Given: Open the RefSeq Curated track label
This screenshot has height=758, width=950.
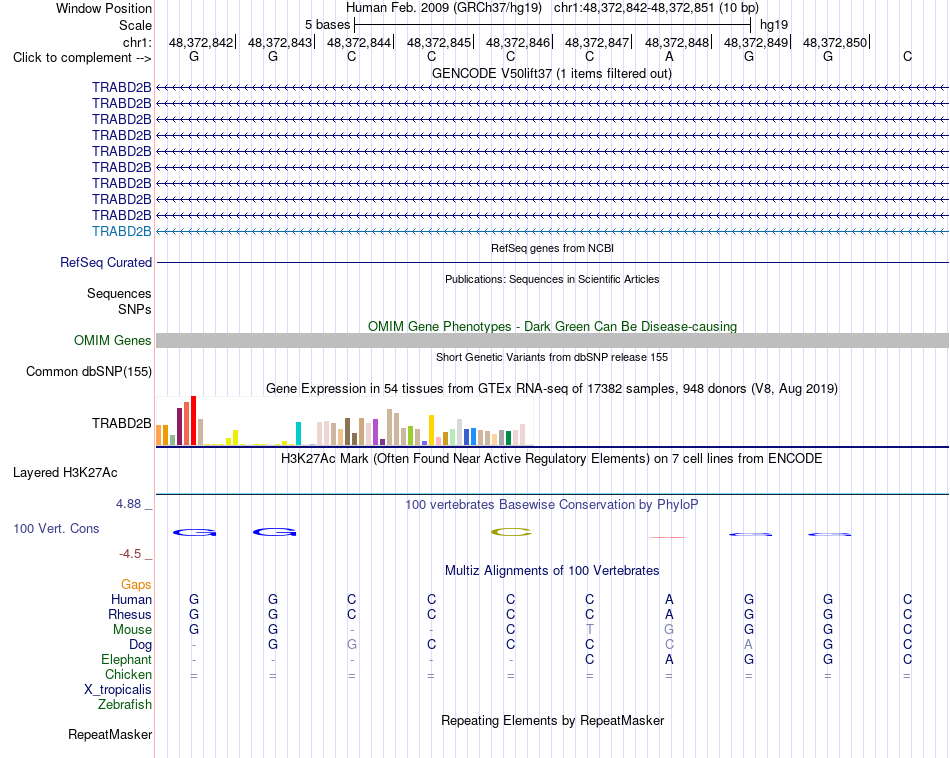Looking at the screenshot, I should click(106, 262).
